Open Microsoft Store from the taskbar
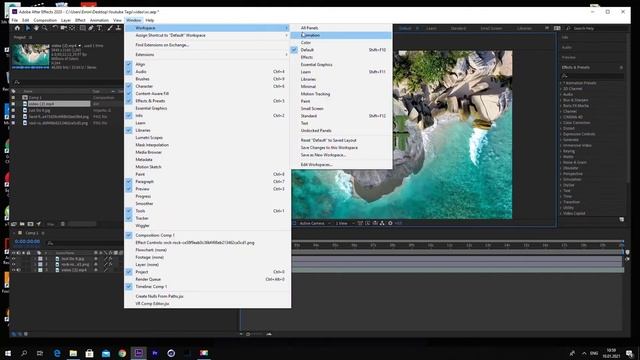Screen dimensions: 640x360 pyautogui.click(x=89, y=353)
